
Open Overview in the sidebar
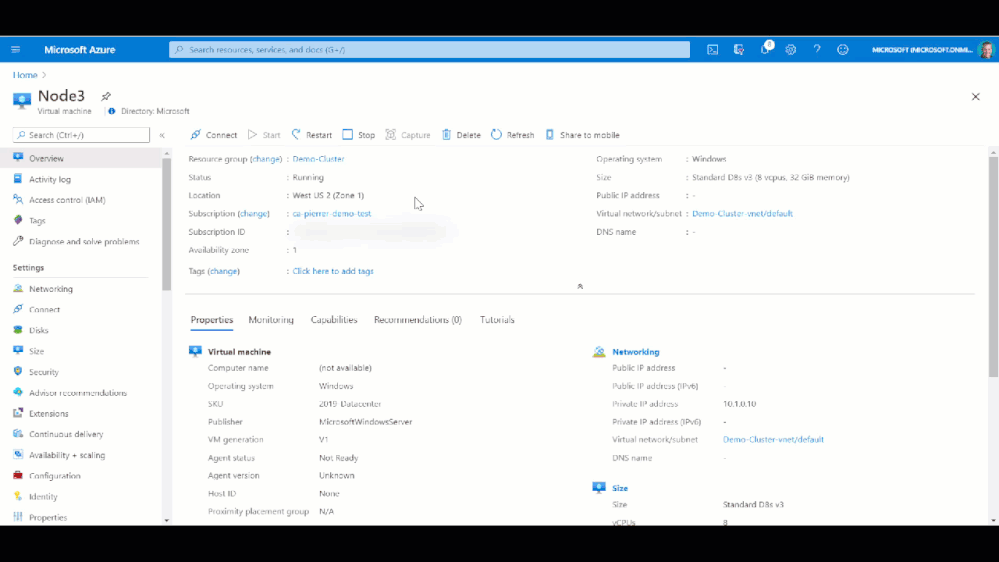click(81, 158)
